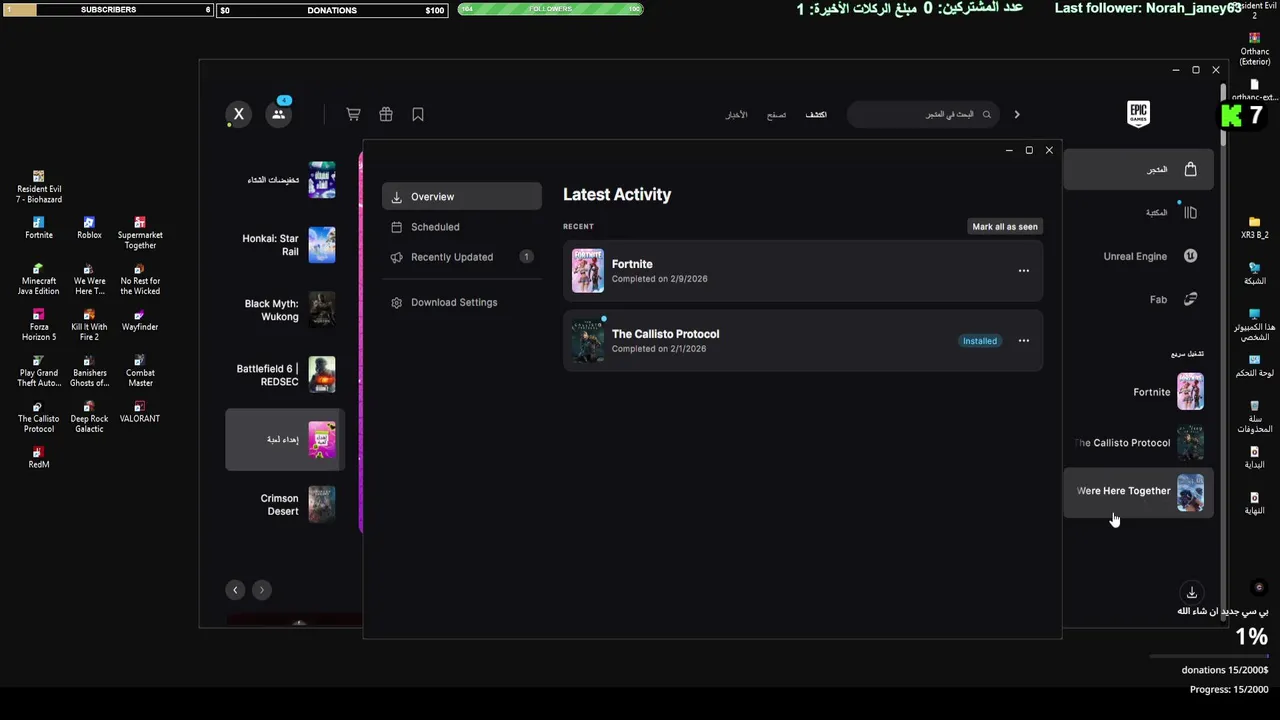Click the Epic Games logo

coord(1138,114)
